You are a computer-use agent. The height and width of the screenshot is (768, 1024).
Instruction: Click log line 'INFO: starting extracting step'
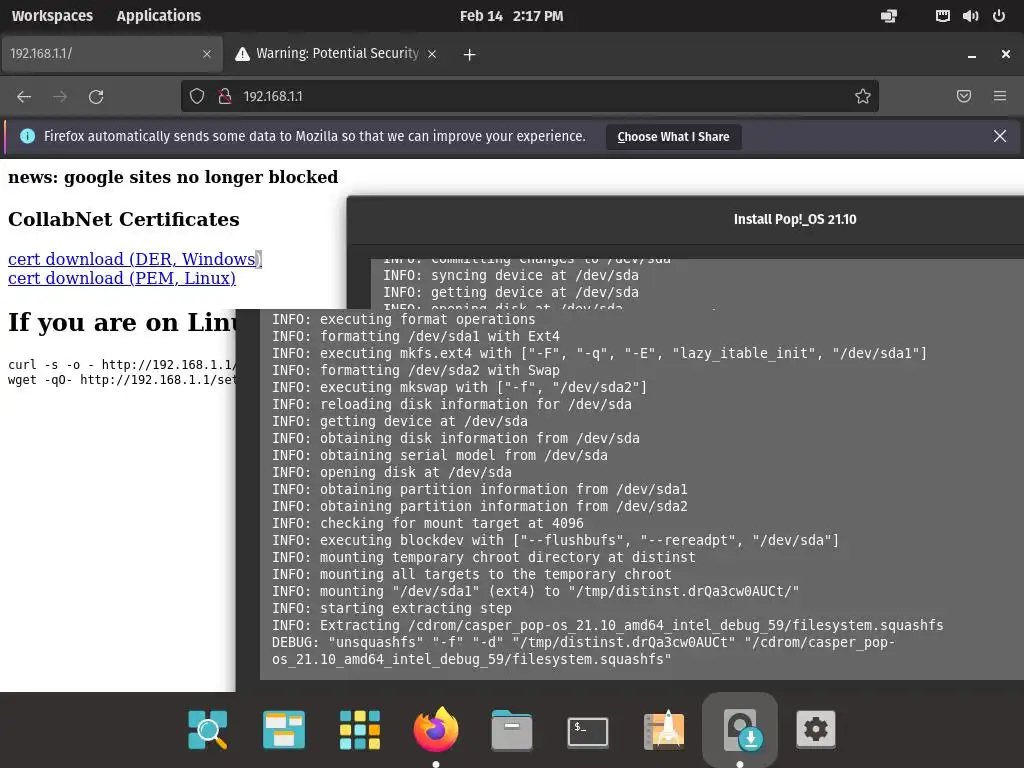[392, 608]
